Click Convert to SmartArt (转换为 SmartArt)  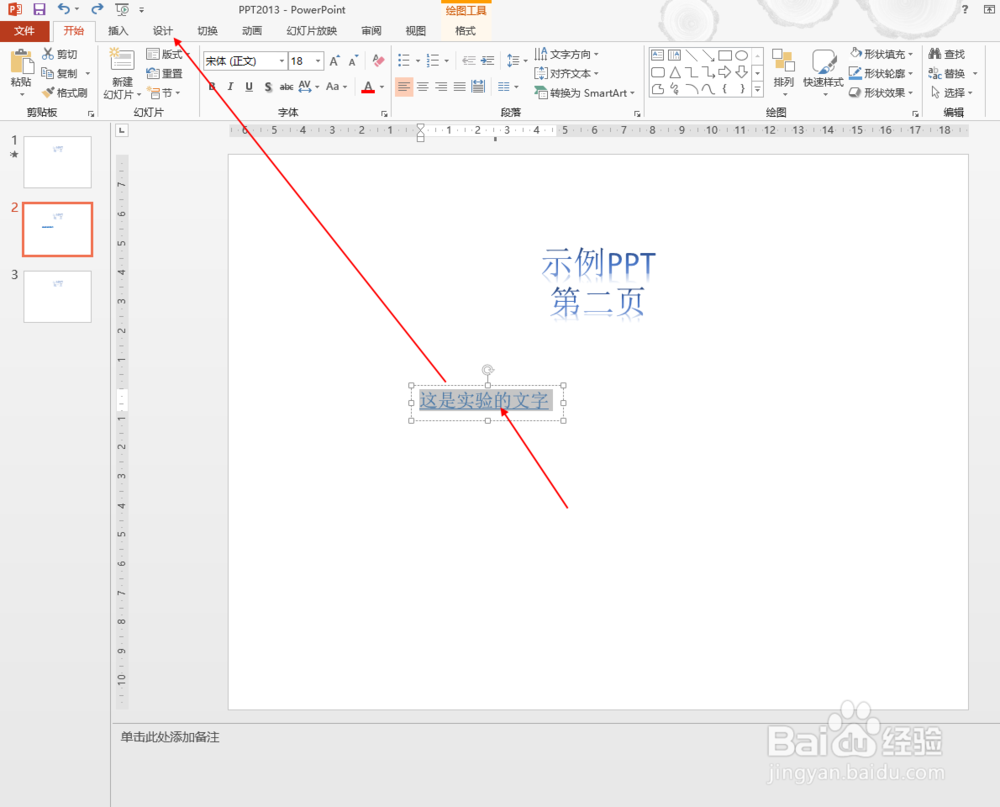(584, 93)
